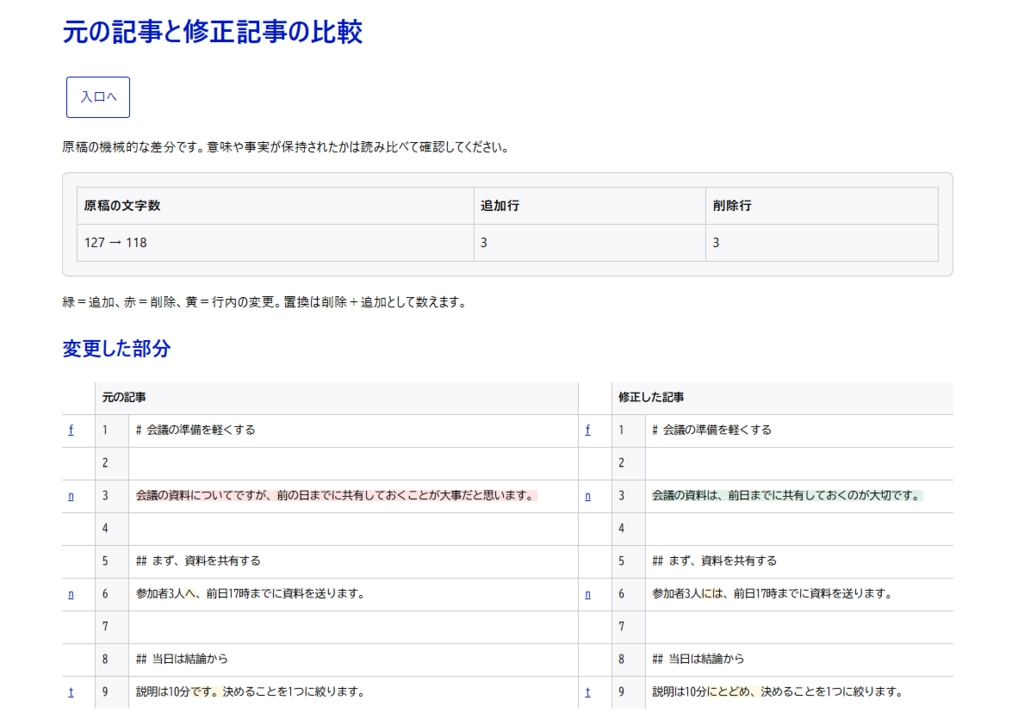Image resolution: width=1024 pixels, height=725 pixels.
Task: Follow the n link beside original line 6
Action: pyautogui.click(x=71, y=594)
